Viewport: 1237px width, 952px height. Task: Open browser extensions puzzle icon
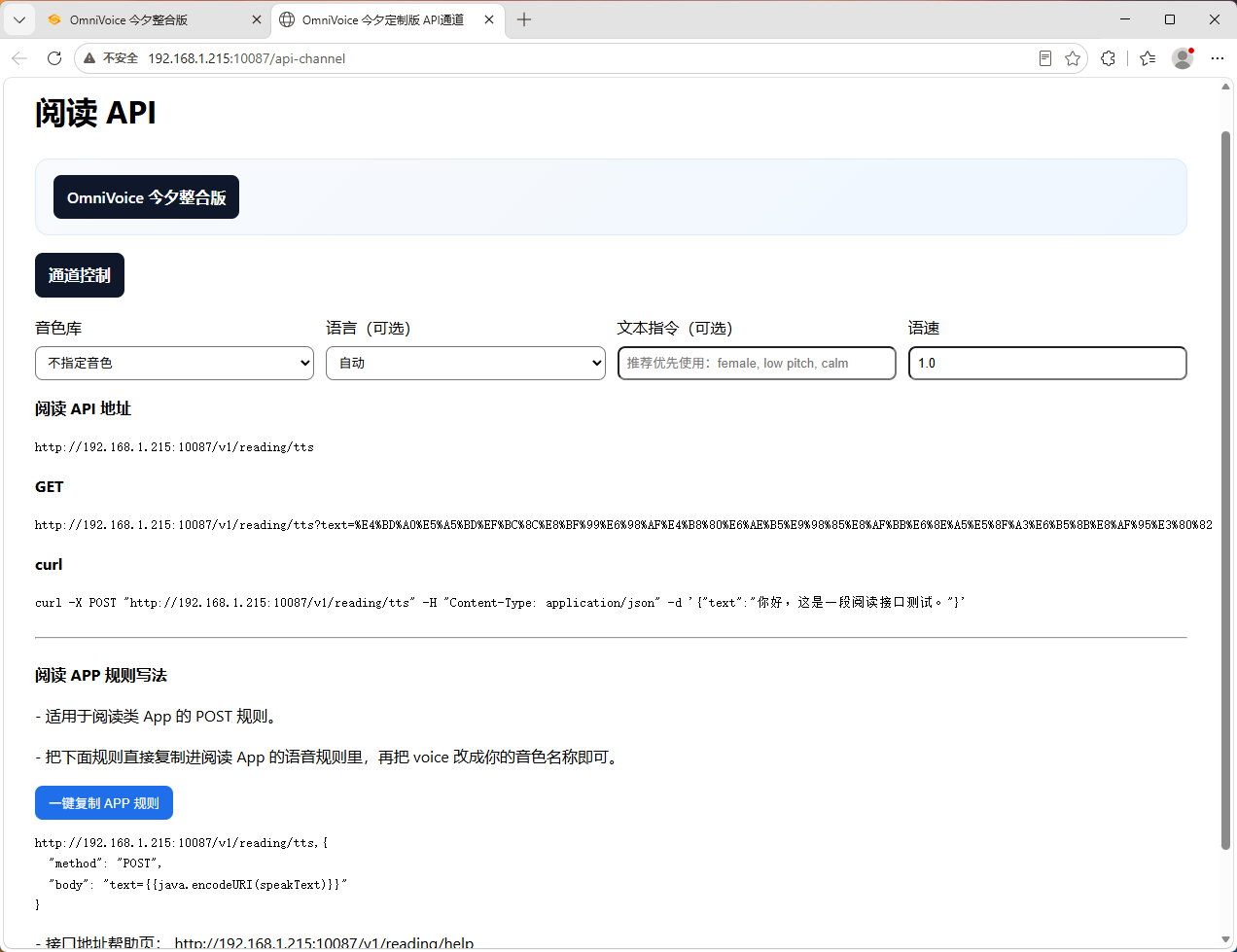[1108, 58]
